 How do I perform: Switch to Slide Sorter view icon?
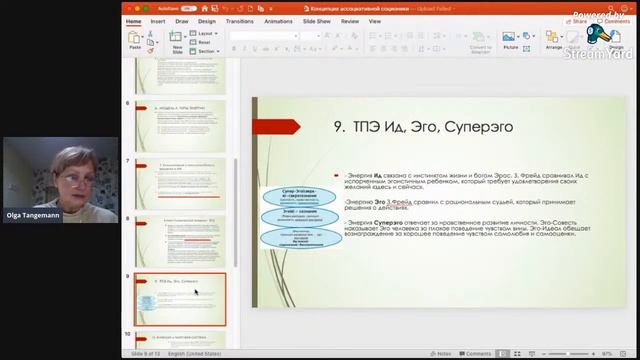517,354
